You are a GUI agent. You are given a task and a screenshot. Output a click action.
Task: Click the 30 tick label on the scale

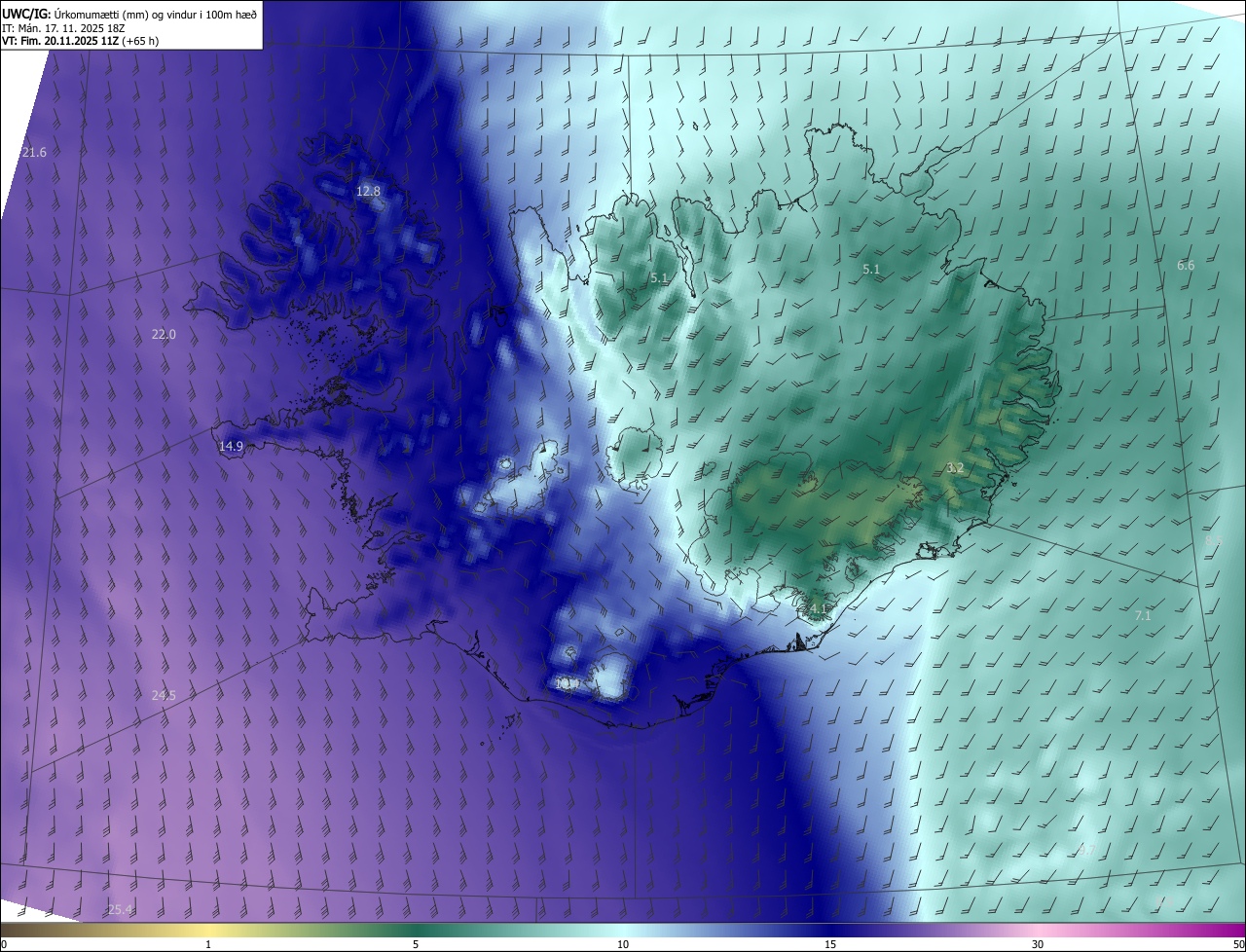coord(1038,944)
